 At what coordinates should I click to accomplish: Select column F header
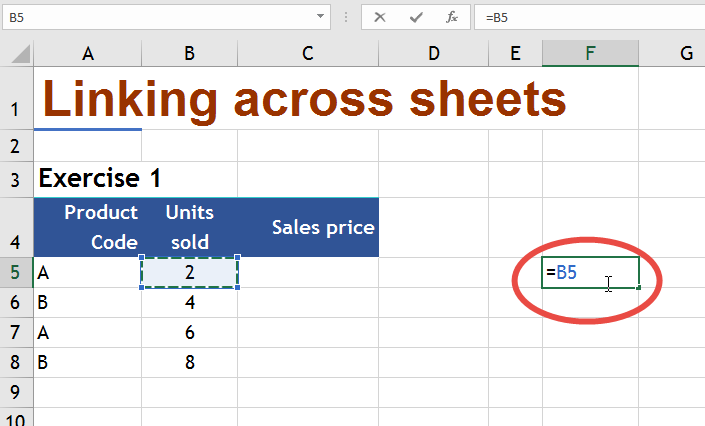590,54
